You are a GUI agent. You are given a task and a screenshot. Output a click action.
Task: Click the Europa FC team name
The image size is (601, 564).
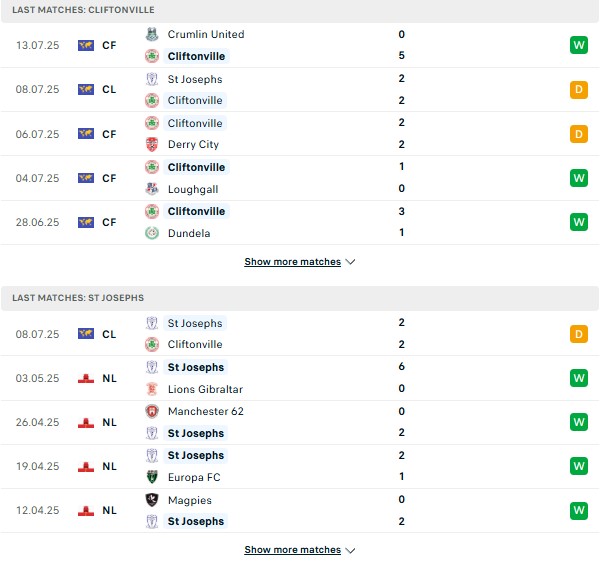coord(194,477)
